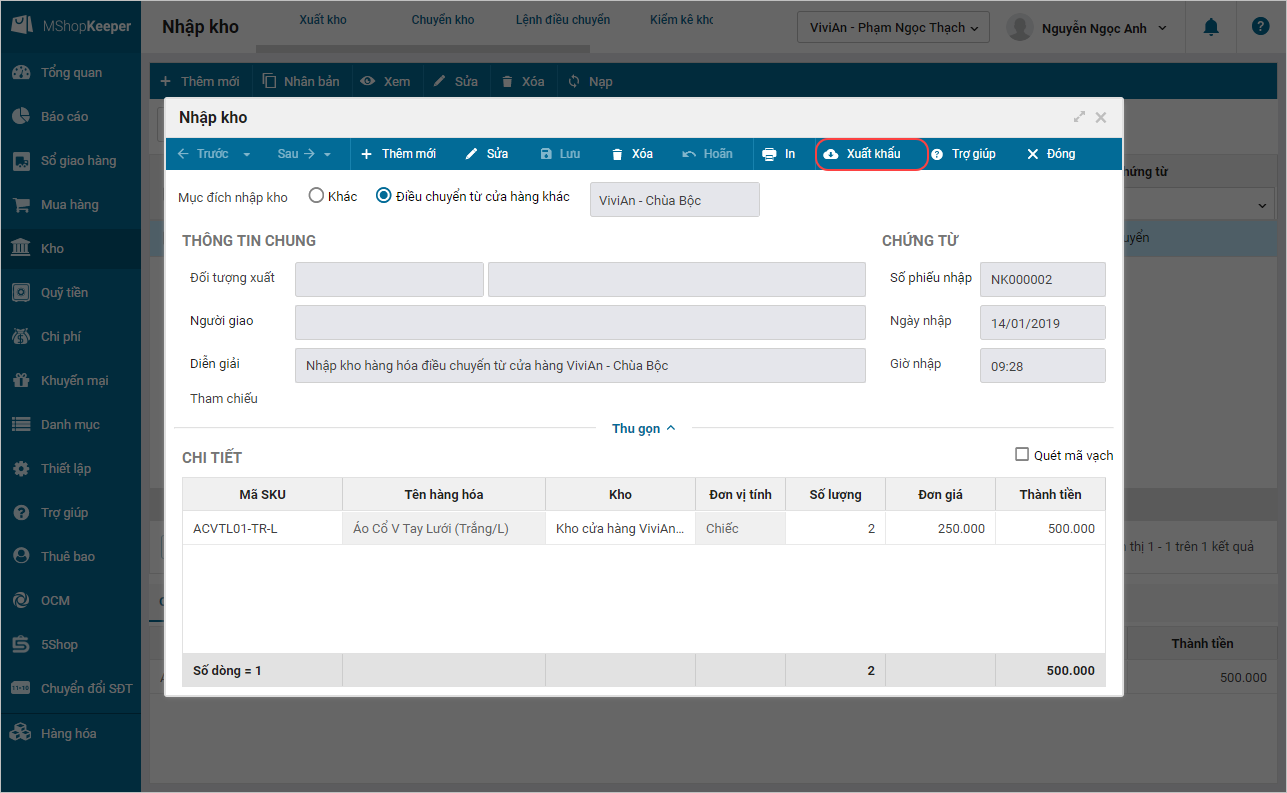This screenshot has height=793, width=1287.
Task: Open Thiết lập settings in sidebar
Action: coord(70,468)
